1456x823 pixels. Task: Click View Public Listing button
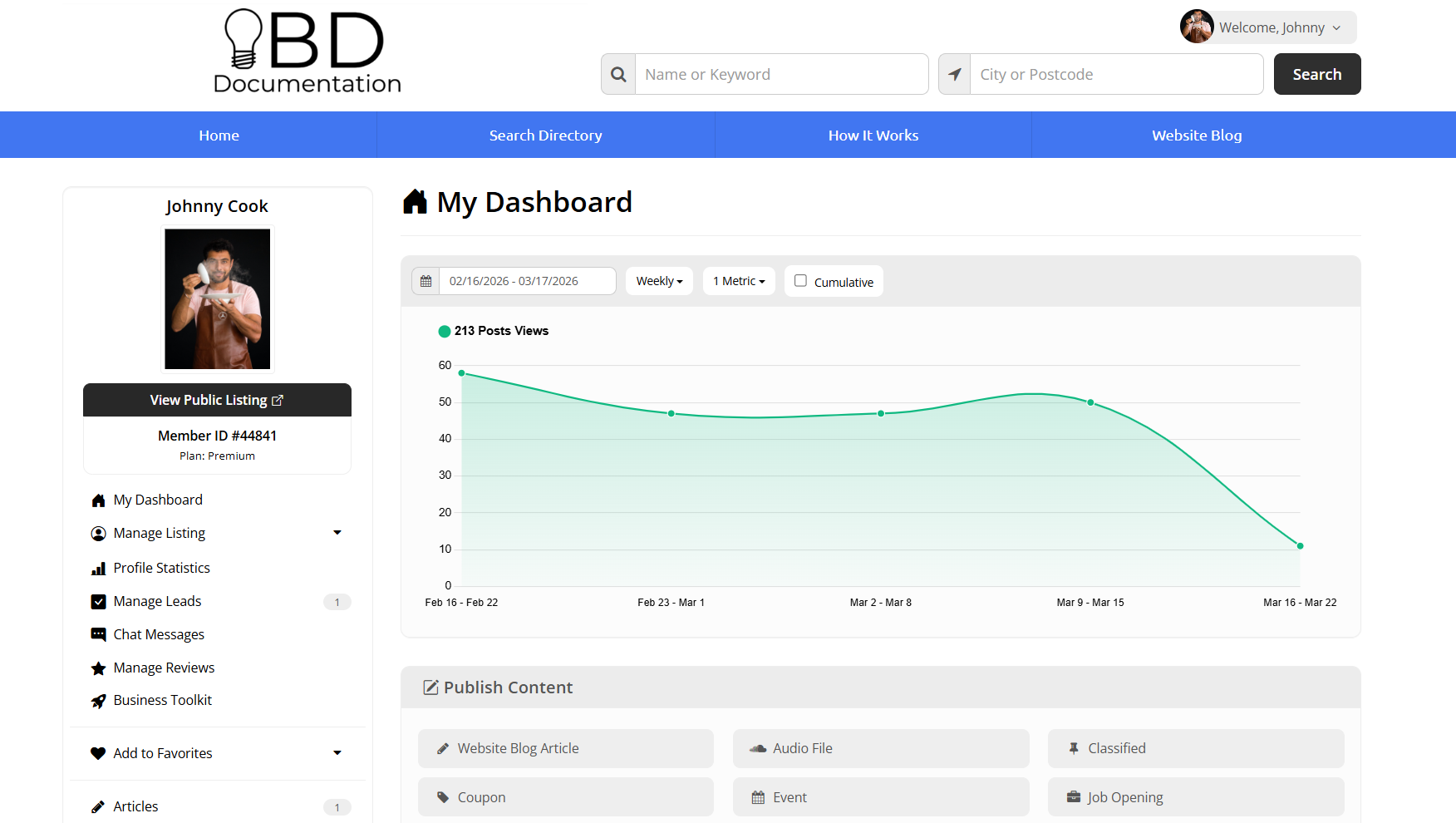(x=217, y=400)
